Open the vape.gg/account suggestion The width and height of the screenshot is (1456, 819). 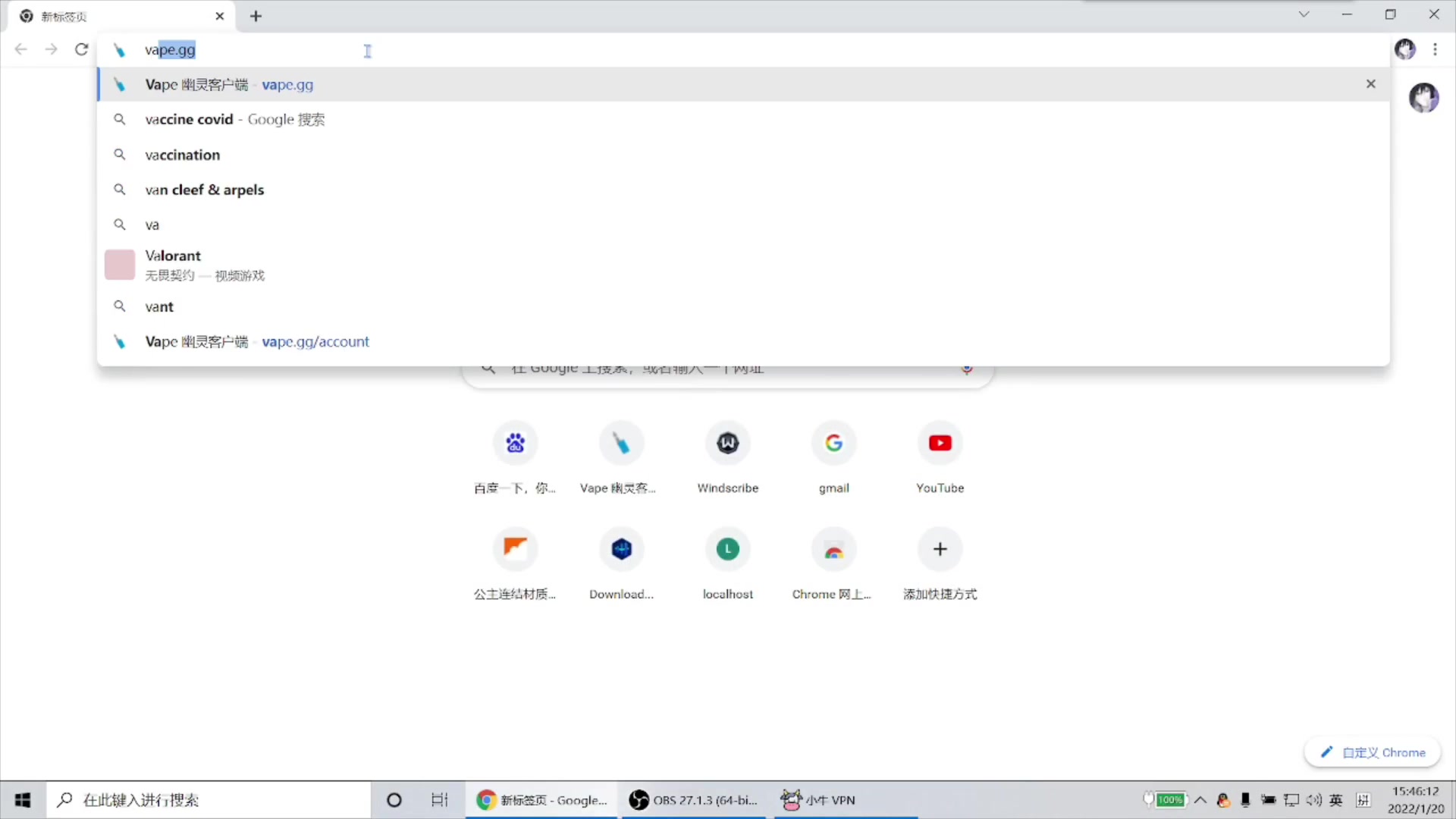click(x=743, y=341)
